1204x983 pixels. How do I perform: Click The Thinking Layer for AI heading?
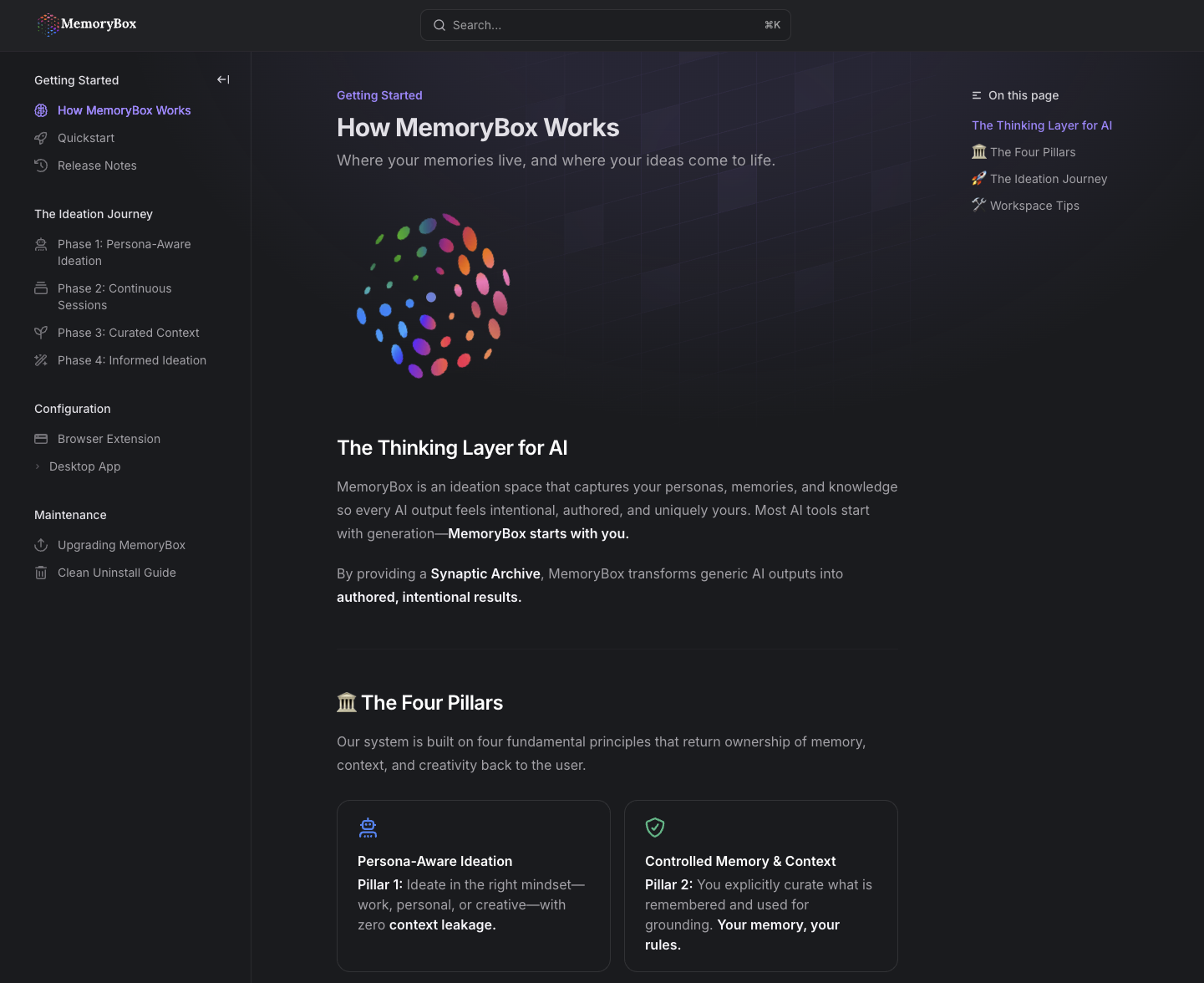coord(452,448)
